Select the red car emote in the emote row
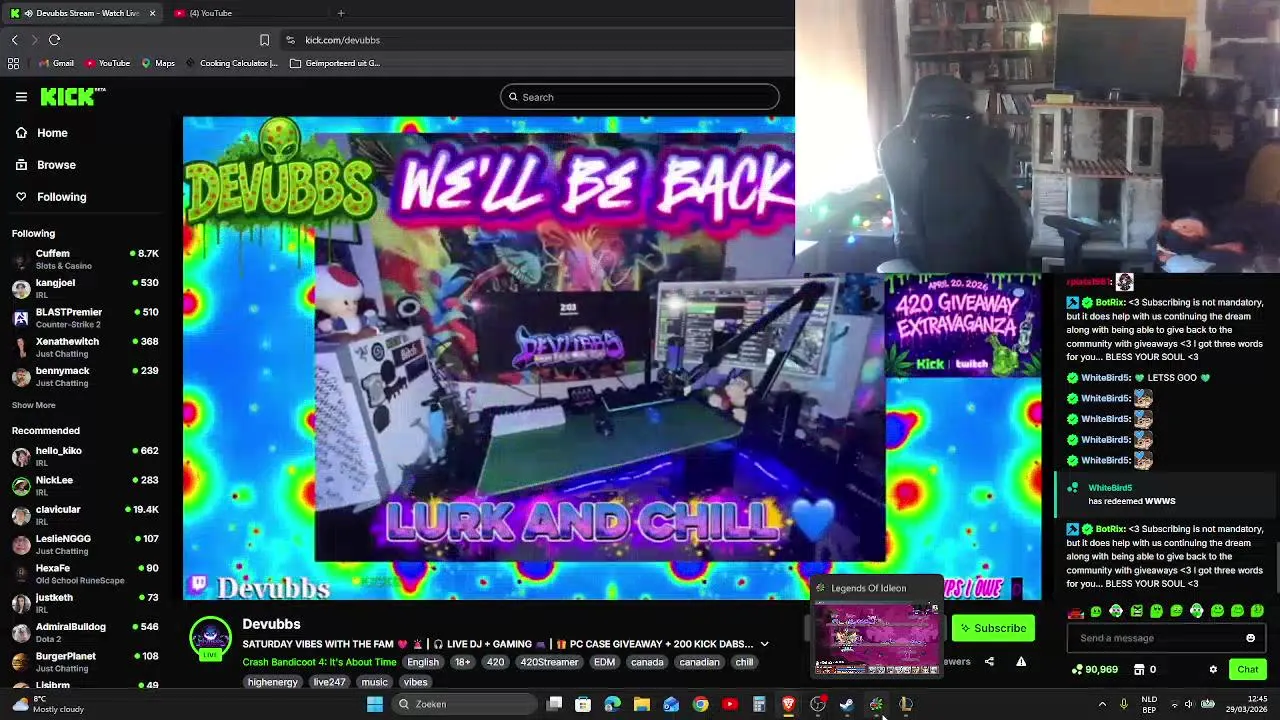The image size is (1280, 720). click(x=1076, y=611)
